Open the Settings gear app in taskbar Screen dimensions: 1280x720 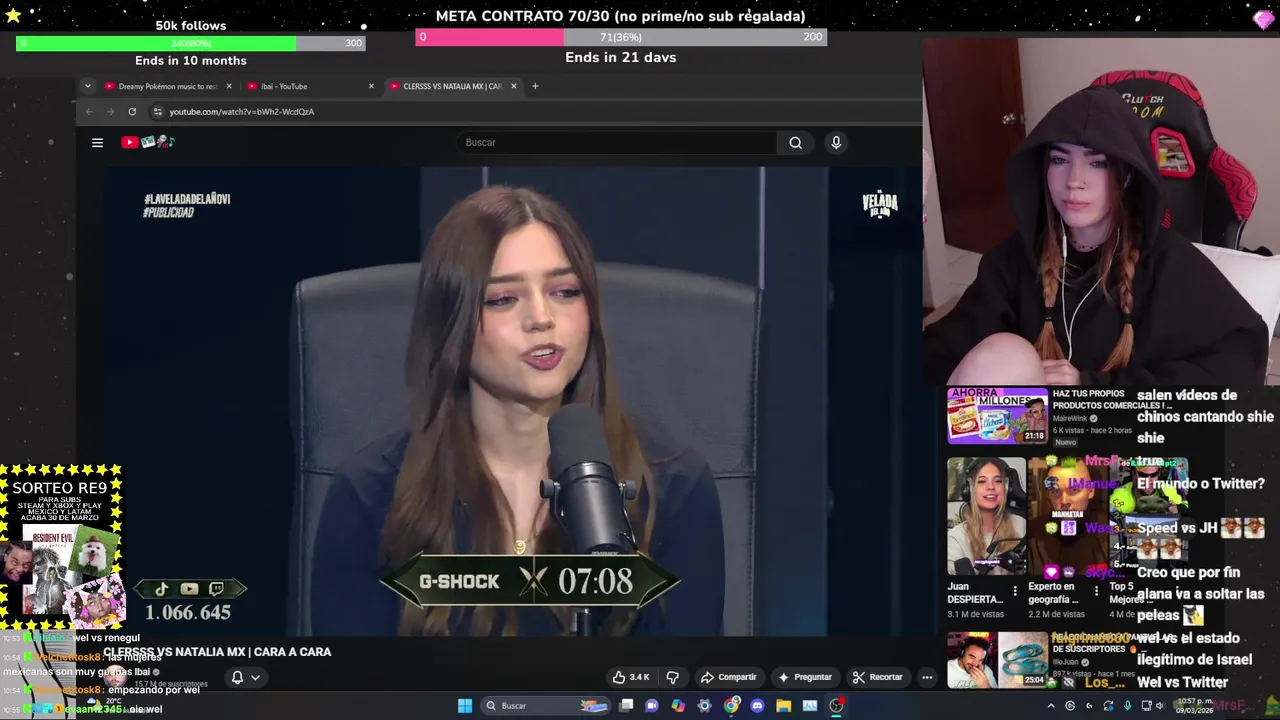pyautogui.click(x=704, y=705)
